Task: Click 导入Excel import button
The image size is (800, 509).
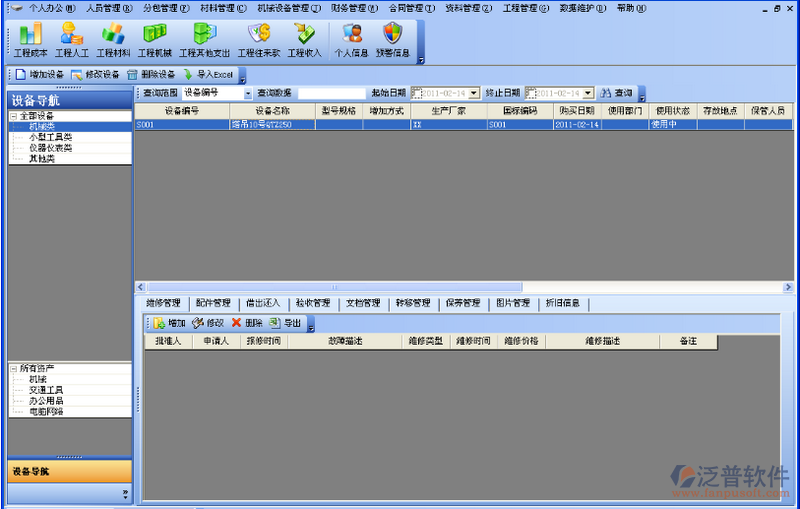Action: [208, 74]
